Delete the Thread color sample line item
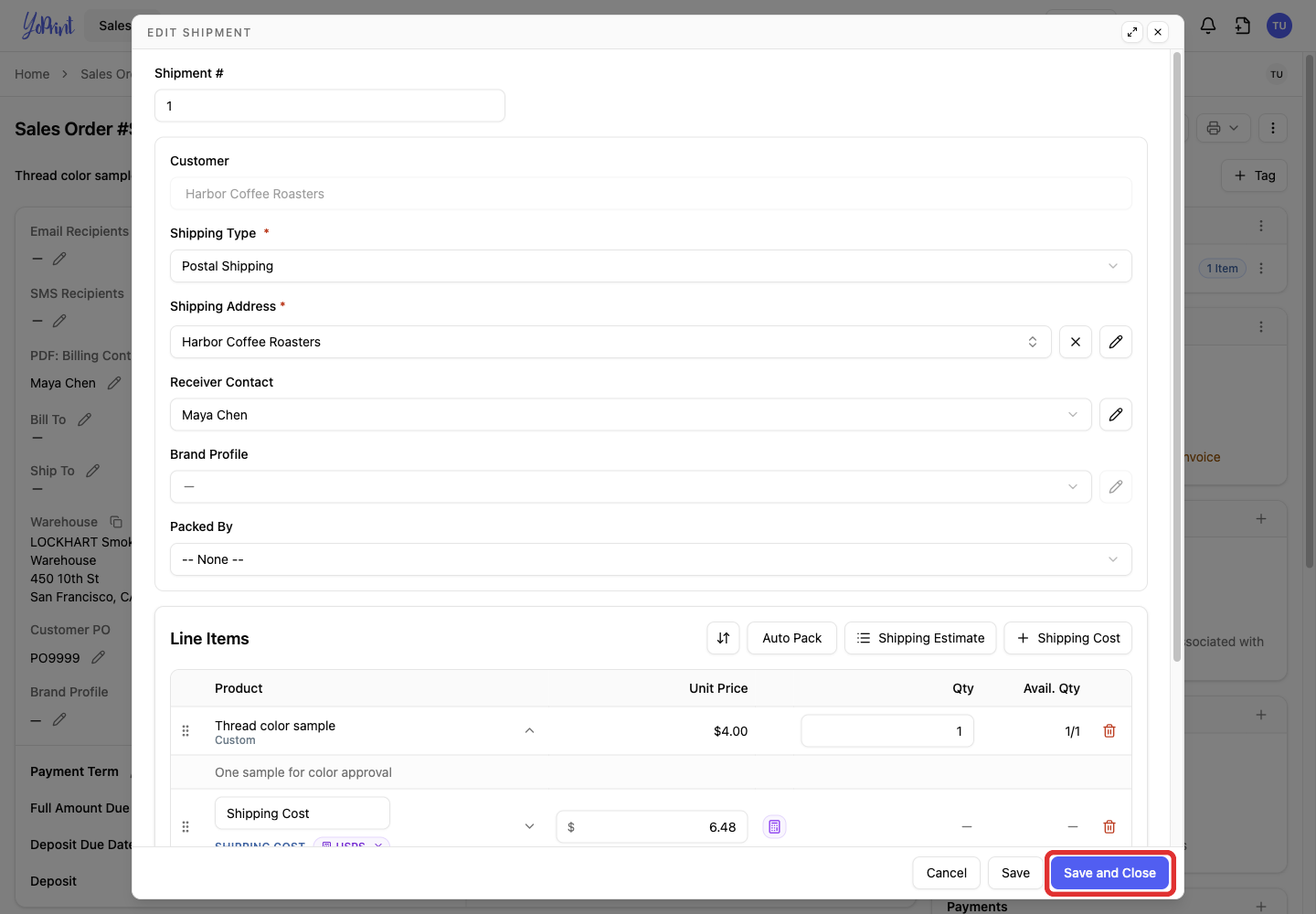Viewport: 1316px width, 914px height. (x=1109, y=731)
